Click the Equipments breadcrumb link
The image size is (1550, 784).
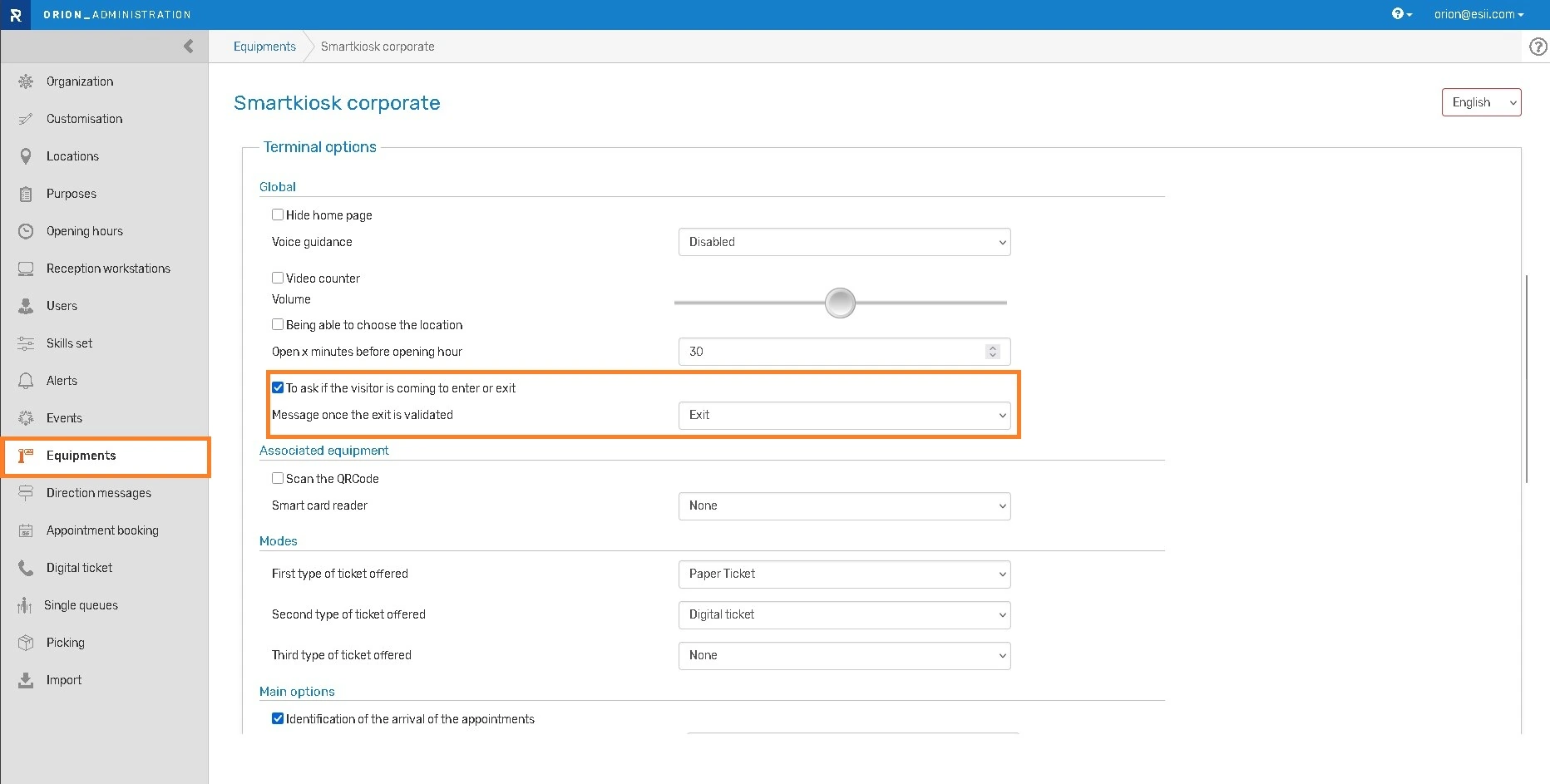point(264,47)
